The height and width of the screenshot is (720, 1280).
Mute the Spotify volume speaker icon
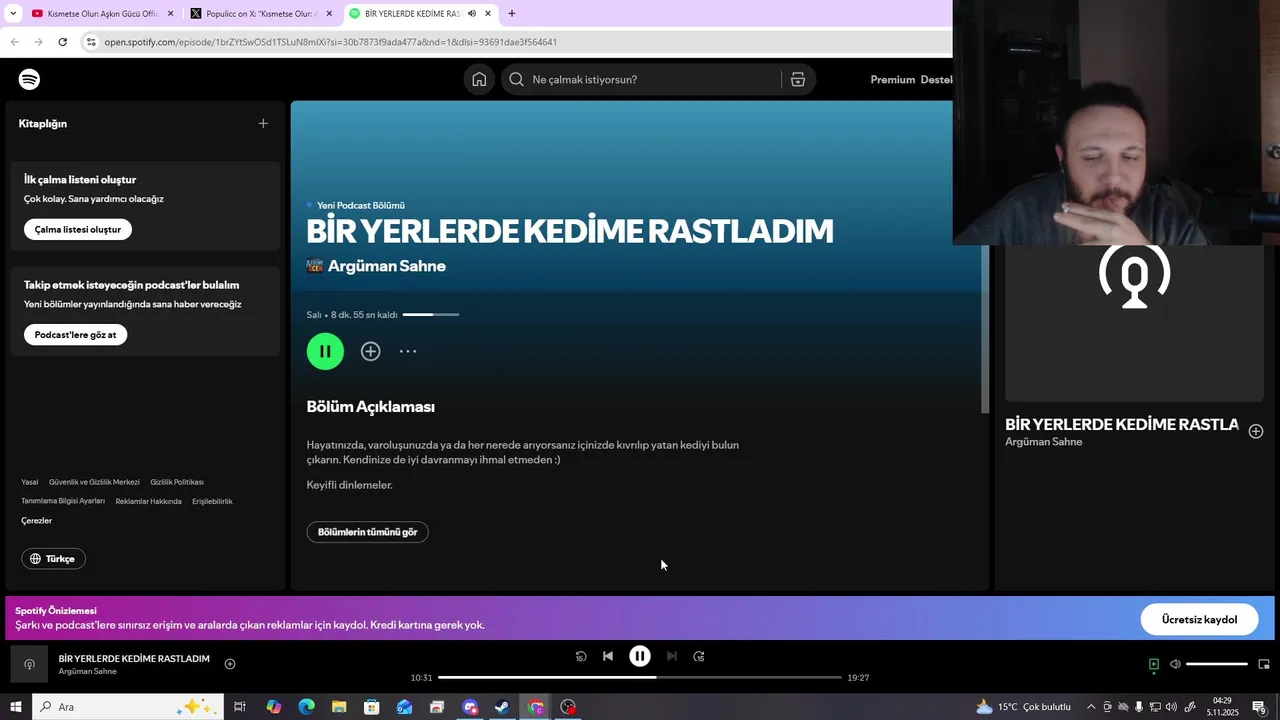1176,664
